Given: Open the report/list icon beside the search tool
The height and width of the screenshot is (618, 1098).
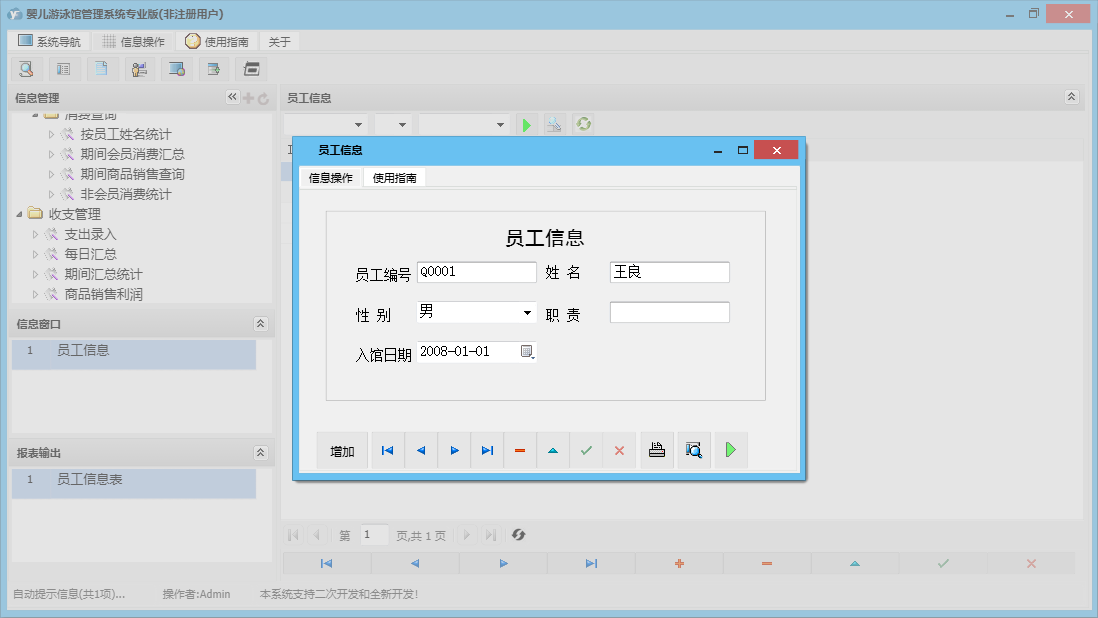Looking at the screenshot, I should (x=64, y=69).
